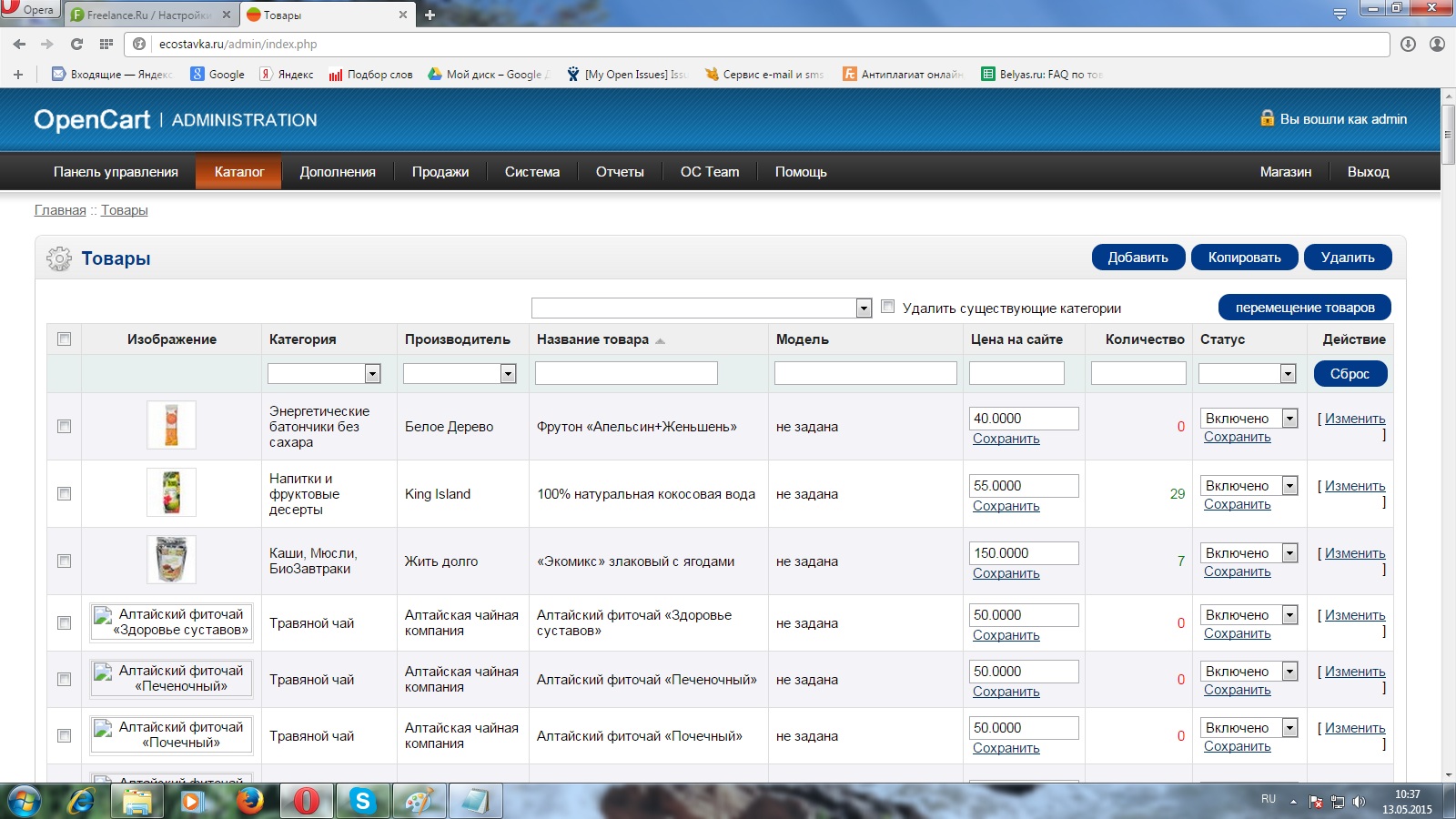Image resolution: width=1456 pixels, height=819 pixels.
Task: Open Skype from the taskbar
Action: (362, 801)
